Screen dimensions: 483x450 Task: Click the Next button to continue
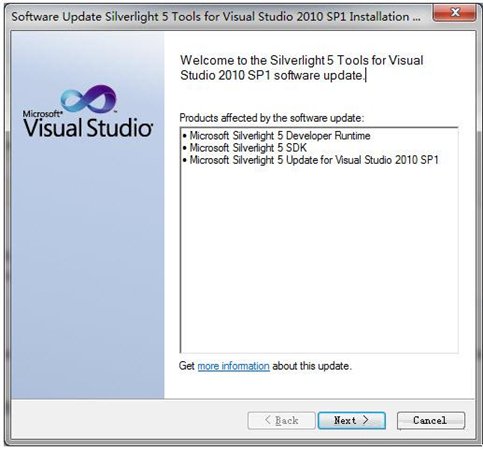352,420
